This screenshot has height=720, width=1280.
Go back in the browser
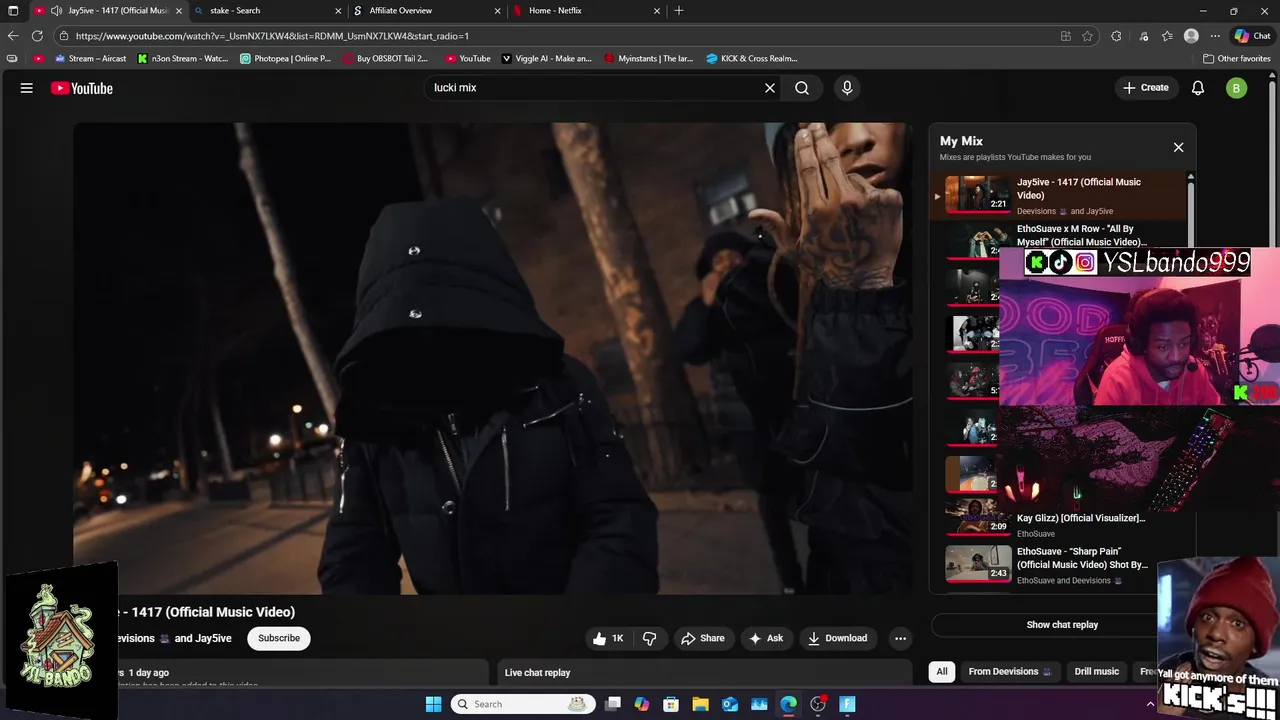pos(13,36)
